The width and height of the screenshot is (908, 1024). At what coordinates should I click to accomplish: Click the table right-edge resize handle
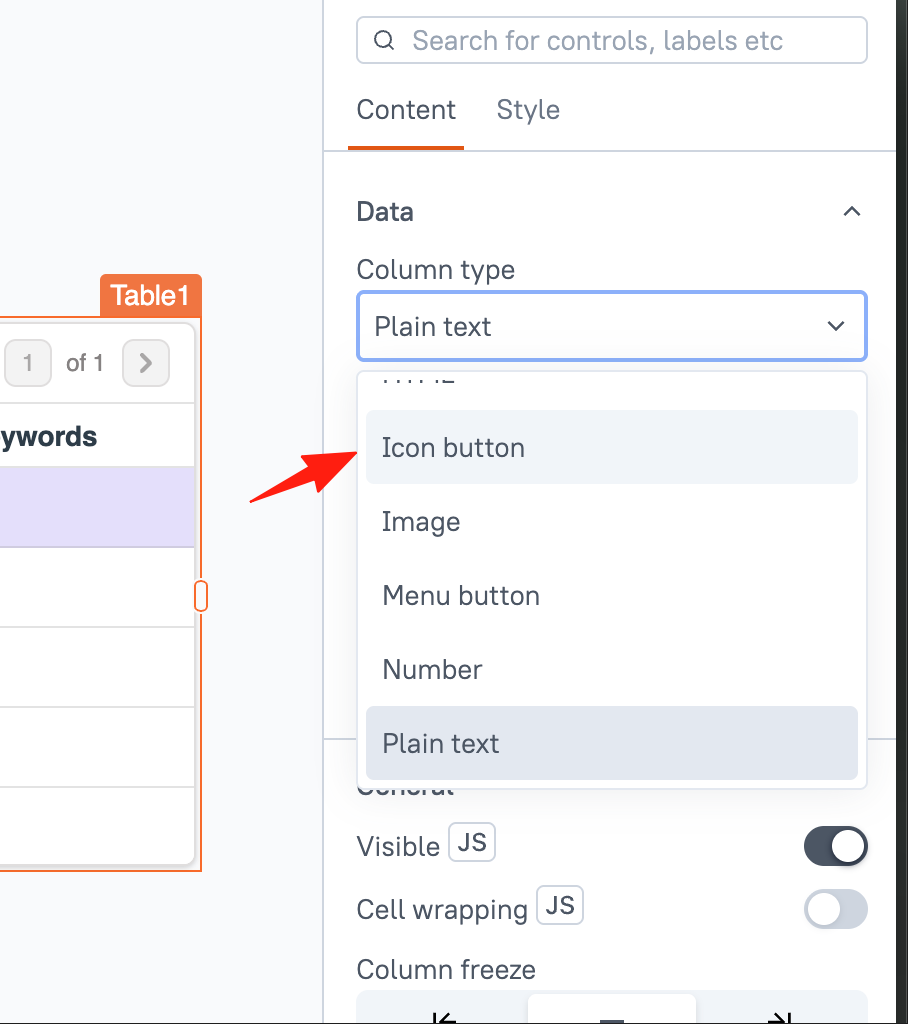[x=201, y=596]
